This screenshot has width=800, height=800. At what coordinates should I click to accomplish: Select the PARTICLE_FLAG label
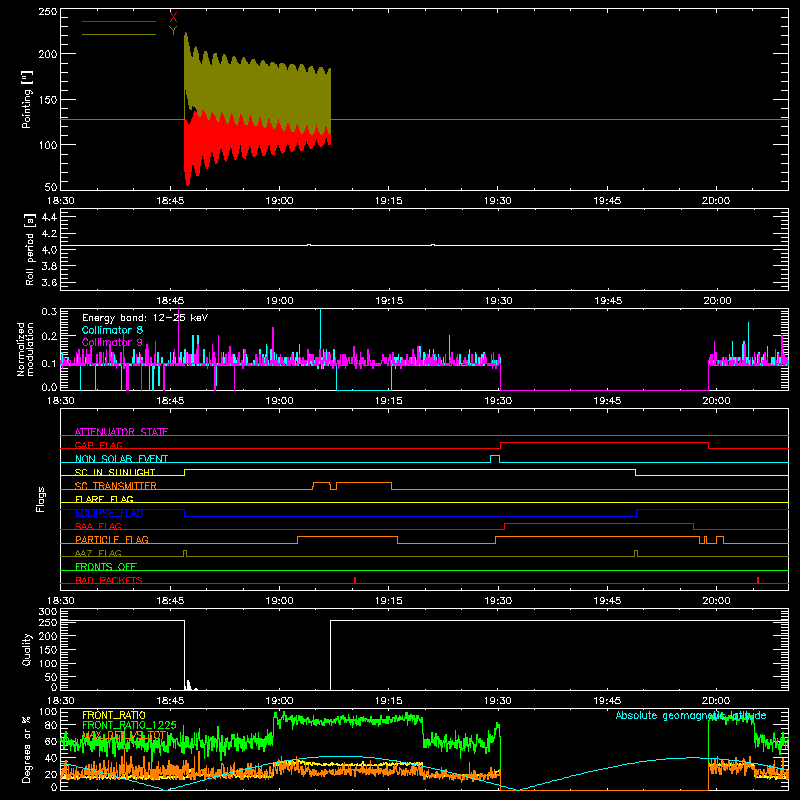[112, 540]
